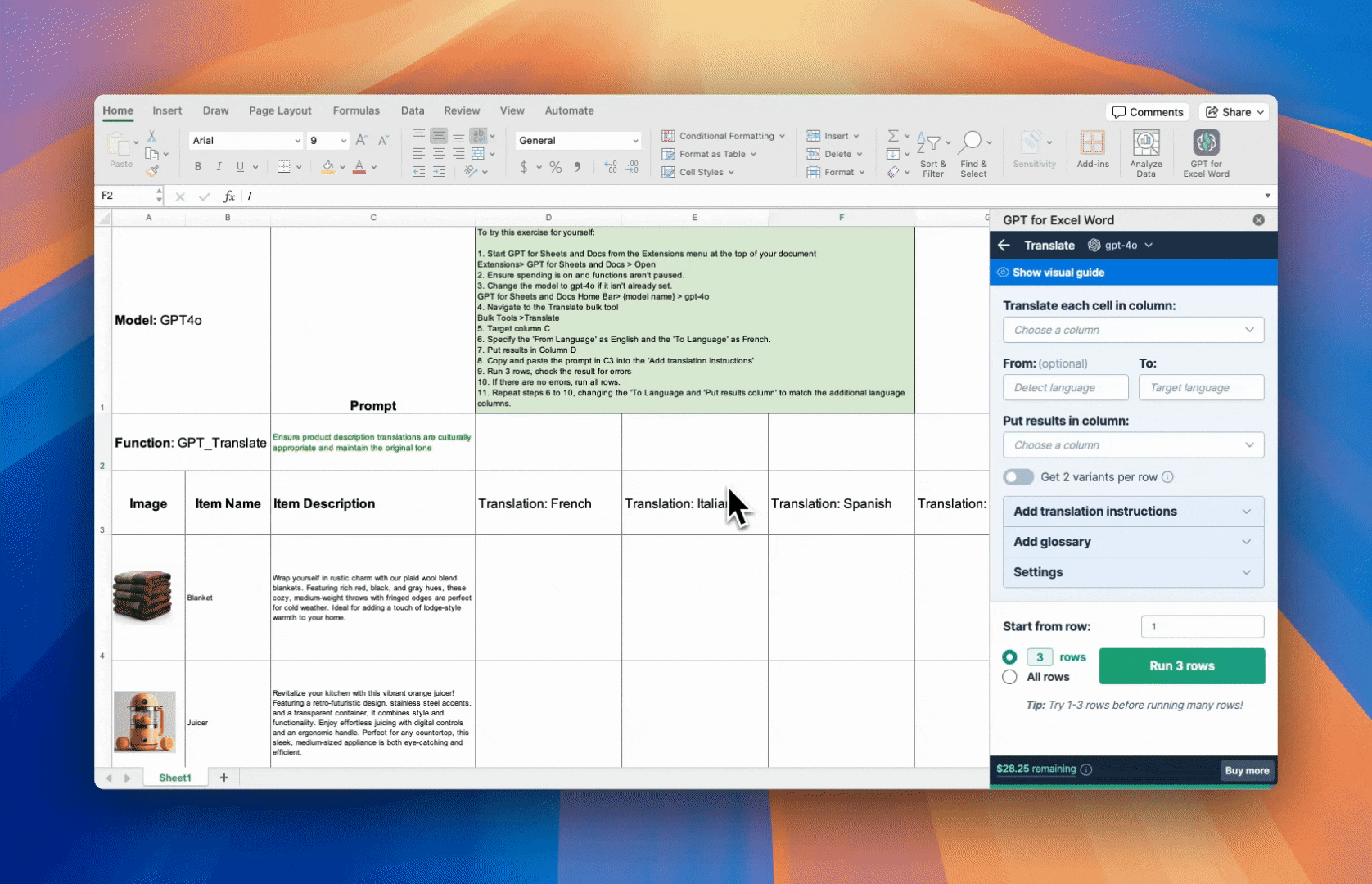This screenshot has width=1372, height=884.
Task: Open the gpt-4o model selector dropdown
Action: [x=1121, y=246]
